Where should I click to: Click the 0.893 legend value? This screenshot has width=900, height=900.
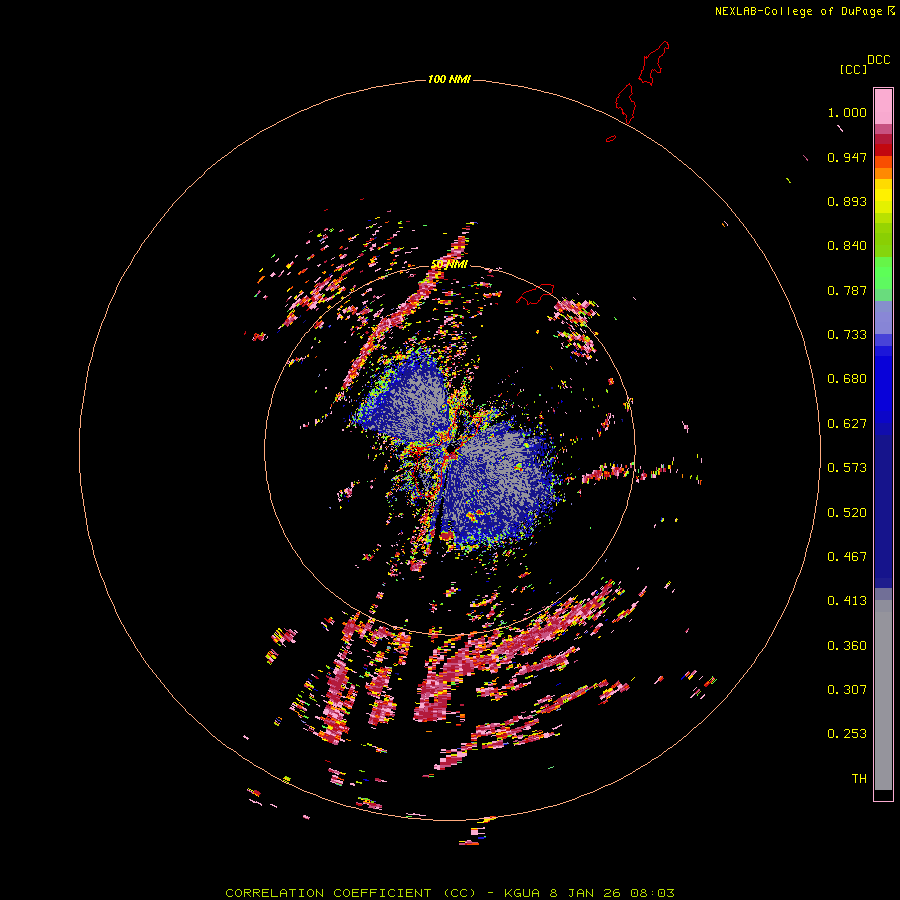[847, 201]
